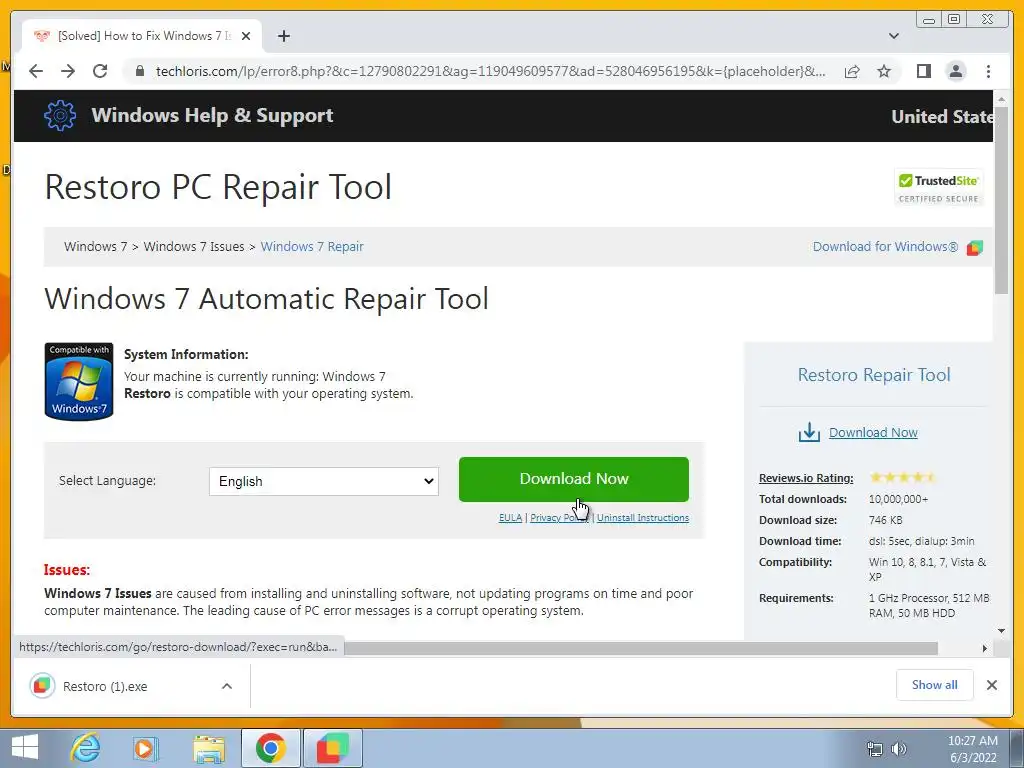Open the Windows Start button
Viewport: 1024px width, 768px height.
pyautogui.click(x=24, y=748)
